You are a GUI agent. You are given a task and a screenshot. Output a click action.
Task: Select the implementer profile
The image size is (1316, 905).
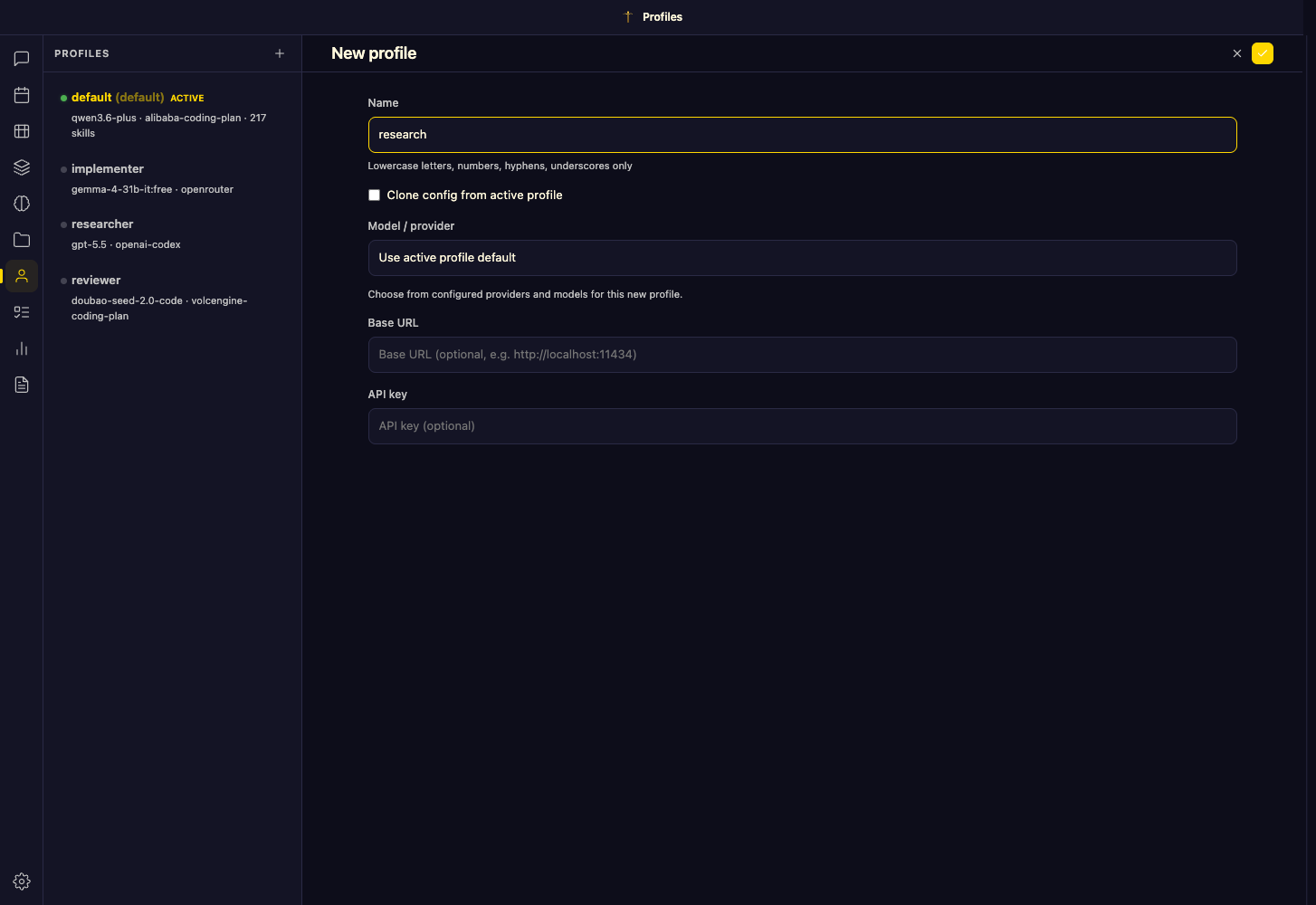172,178
